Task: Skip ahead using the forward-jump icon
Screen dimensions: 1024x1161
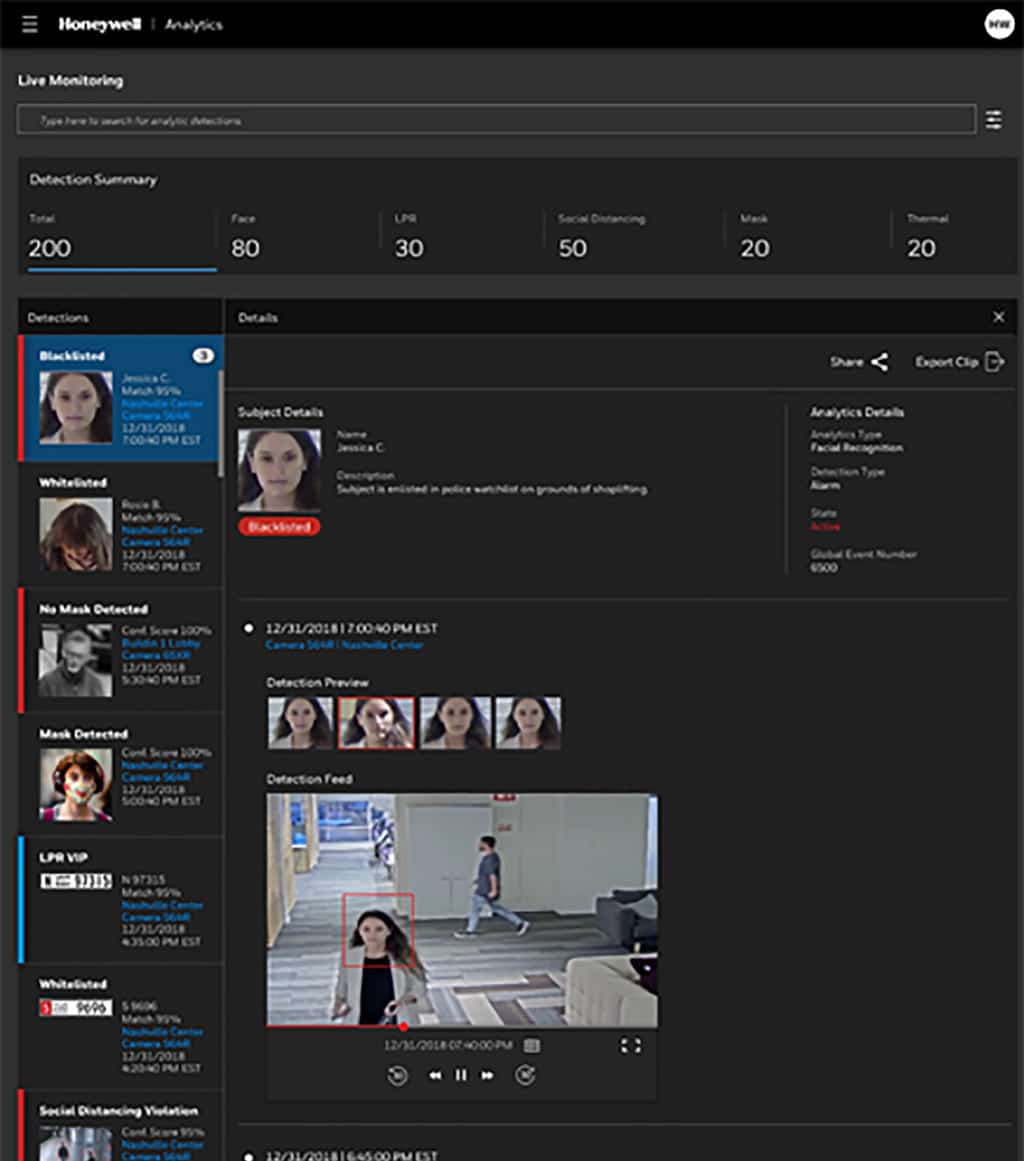Action: (525, 1075)
